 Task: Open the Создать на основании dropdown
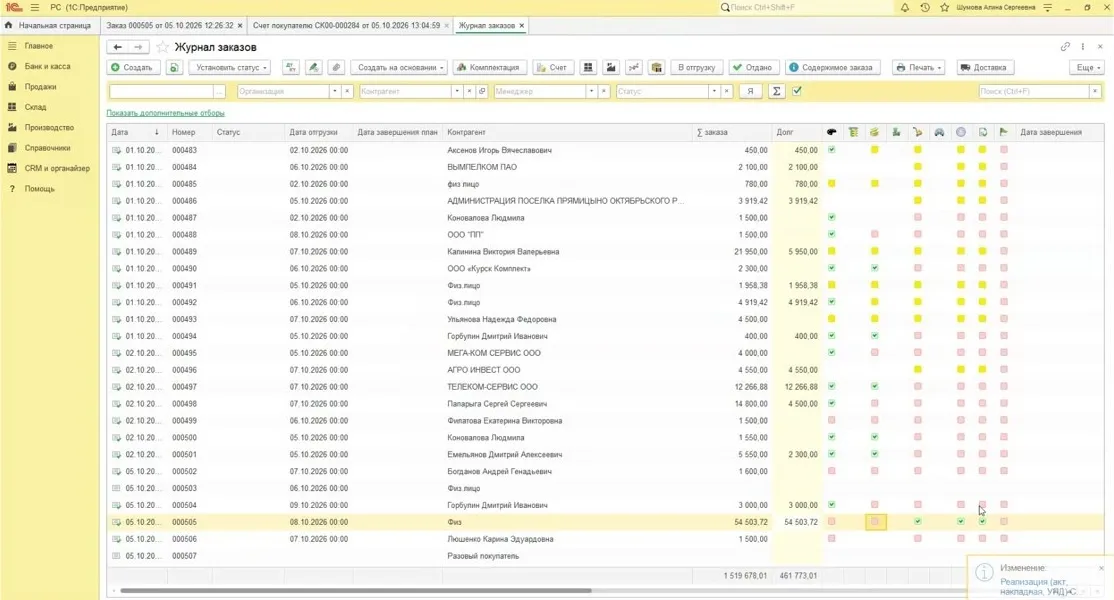(401, 67)
